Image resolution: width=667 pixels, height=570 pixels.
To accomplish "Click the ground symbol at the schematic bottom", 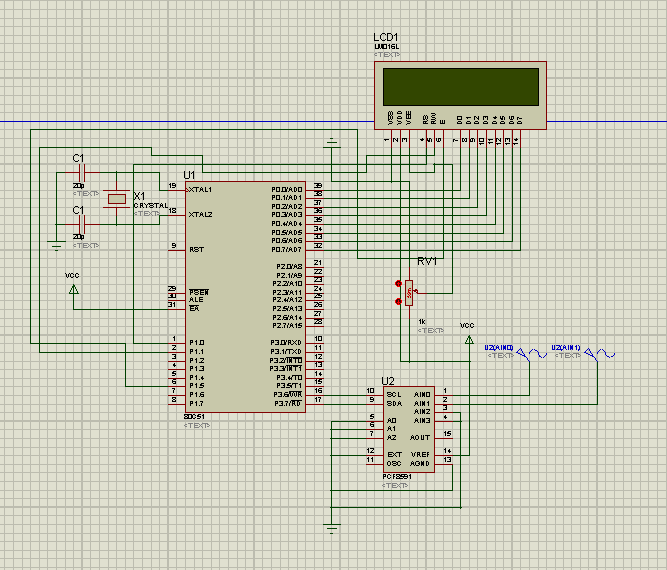I will click(x=332, y=525).
